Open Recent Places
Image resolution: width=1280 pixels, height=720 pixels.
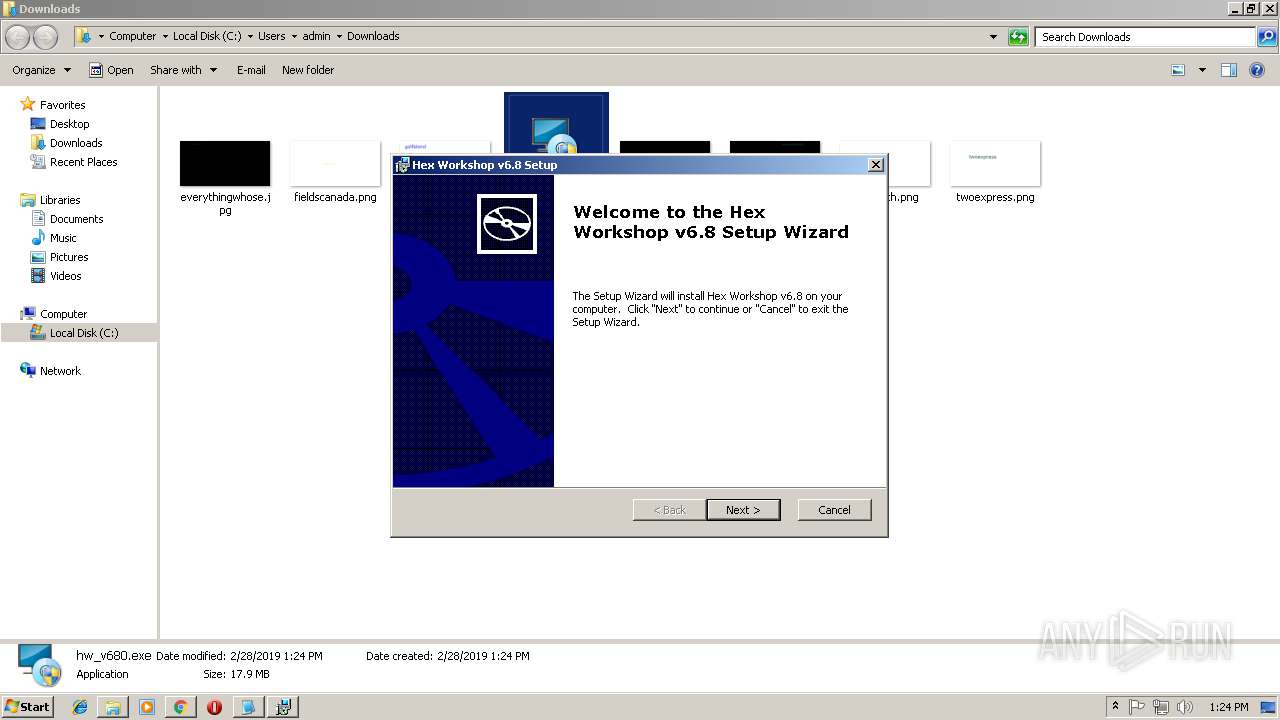click(83, 162)
